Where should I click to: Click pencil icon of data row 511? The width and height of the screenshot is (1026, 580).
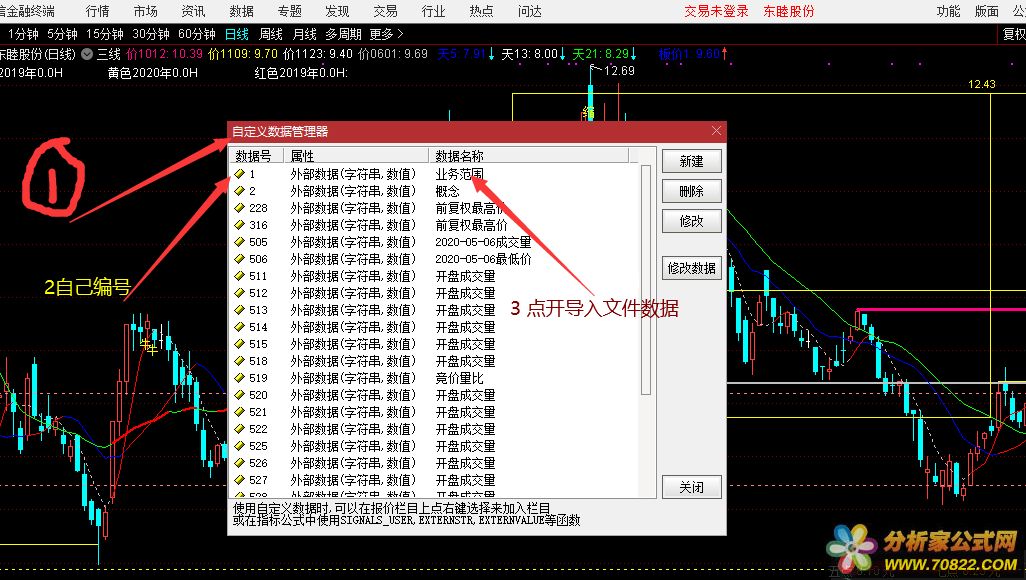pyautogui.click(x=239, y=276)
